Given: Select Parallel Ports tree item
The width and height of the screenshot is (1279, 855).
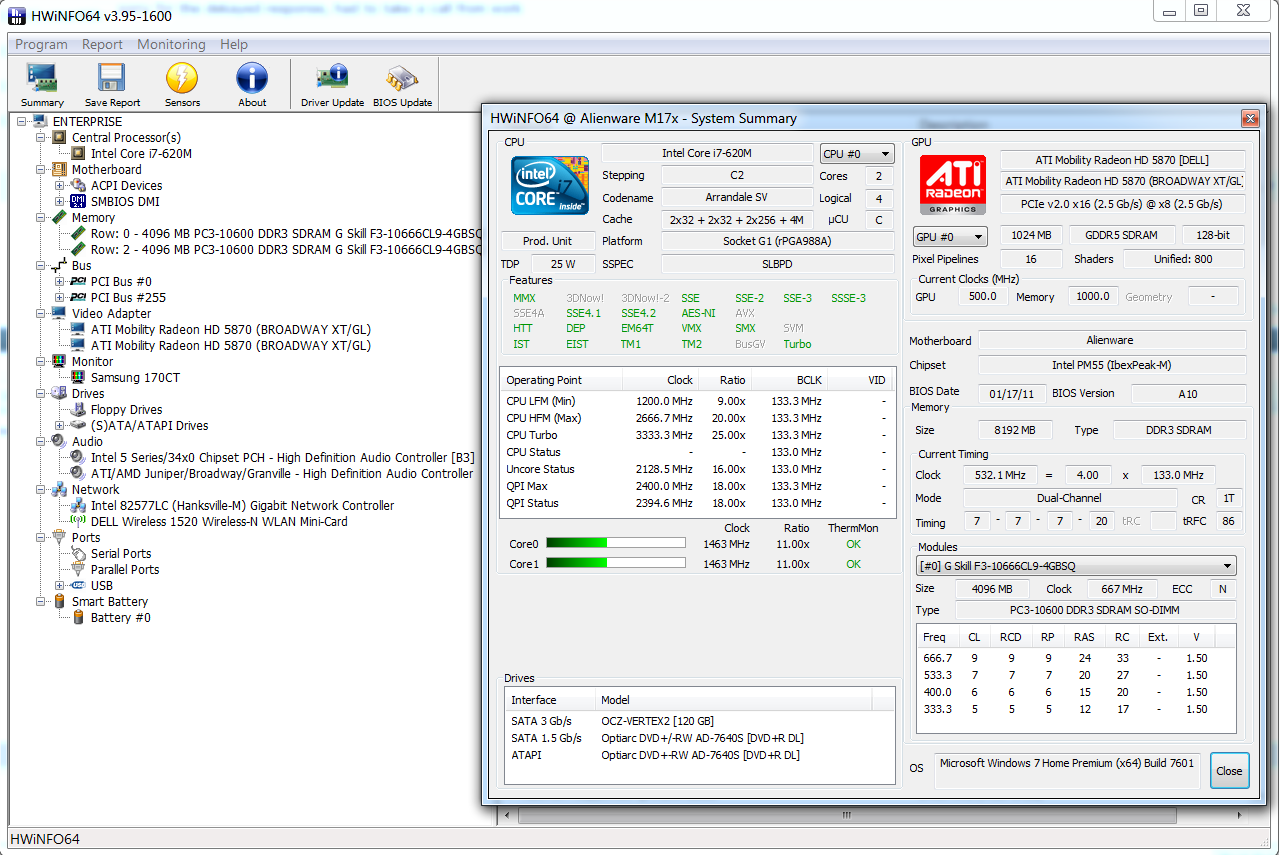Looking at the screenshot, I should [125, 569].
